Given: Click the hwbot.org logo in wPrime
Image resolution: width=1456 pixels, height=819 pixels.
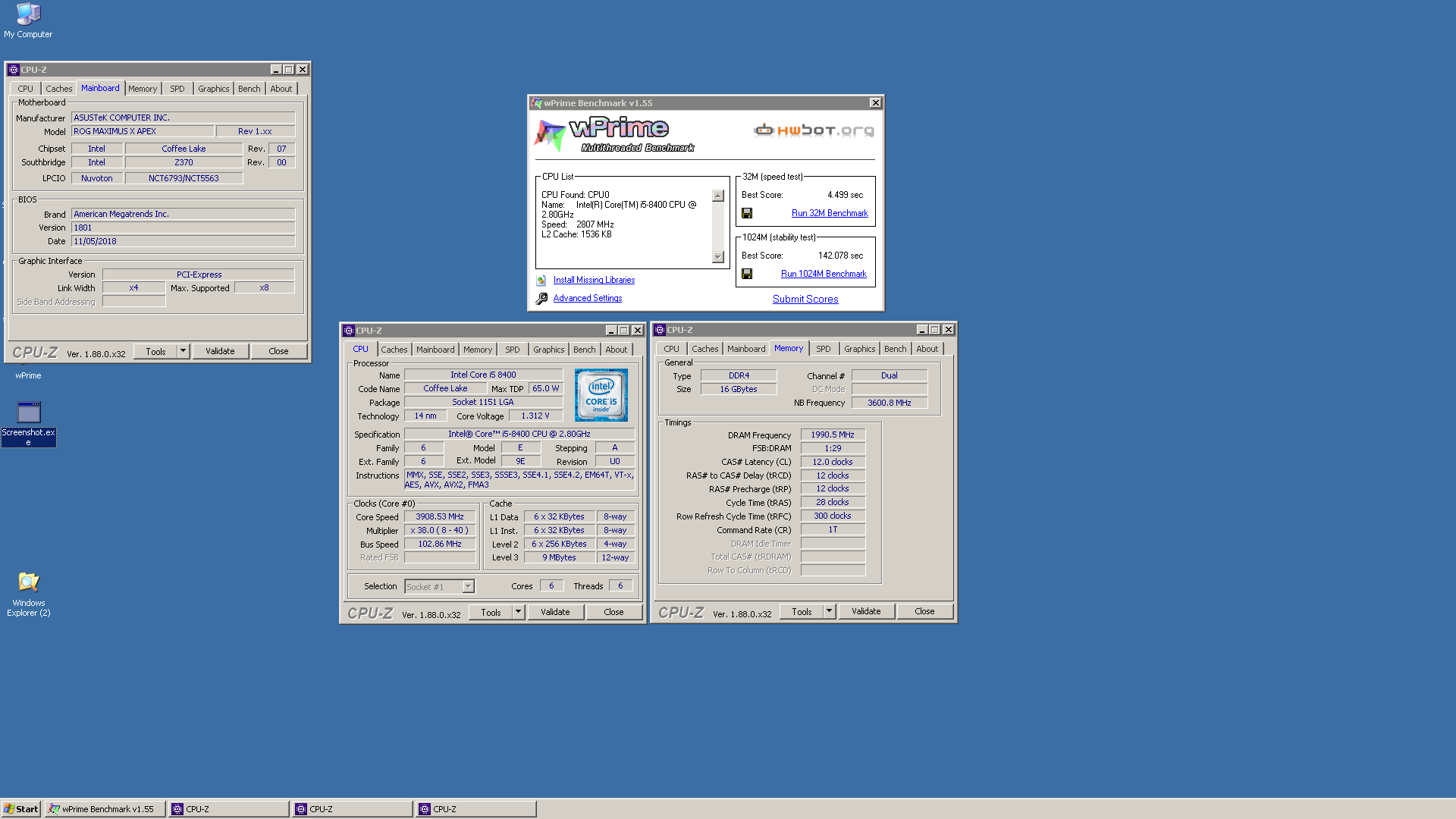Looking at the screenshot, I should point(814,130).
